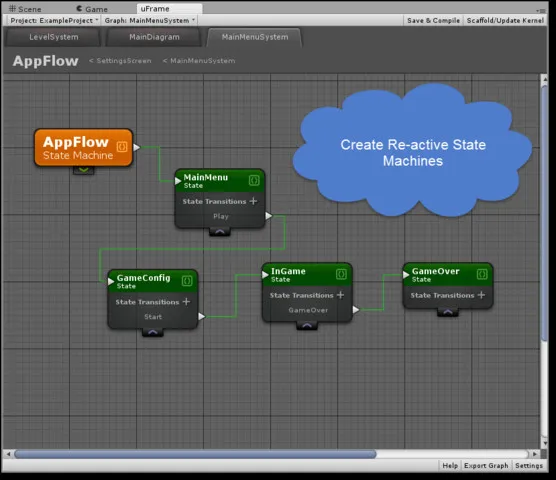
Task: Open Settings in the bottom bar
Action: coord(529,465)
